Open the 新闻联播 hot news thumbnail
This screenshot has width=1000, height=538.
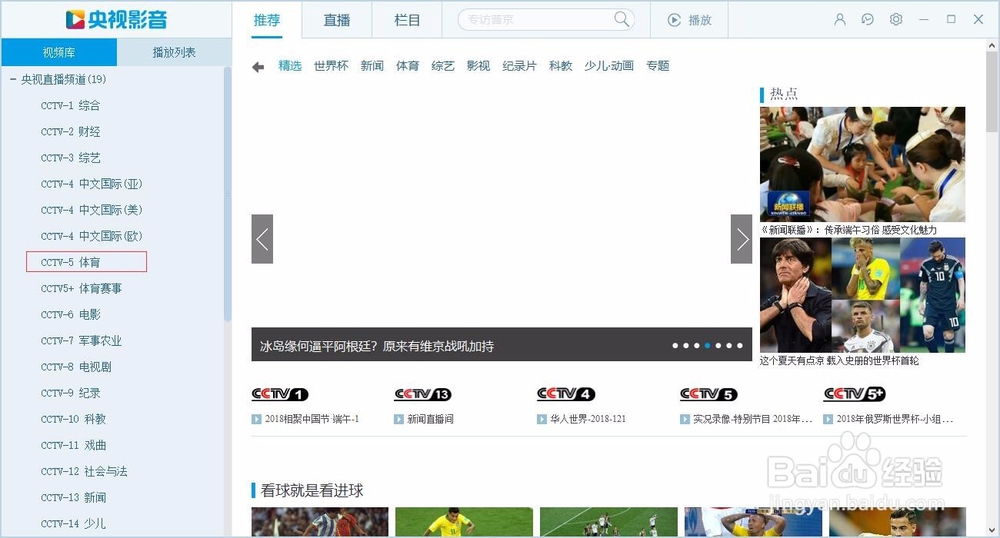[x=862, y=164]
